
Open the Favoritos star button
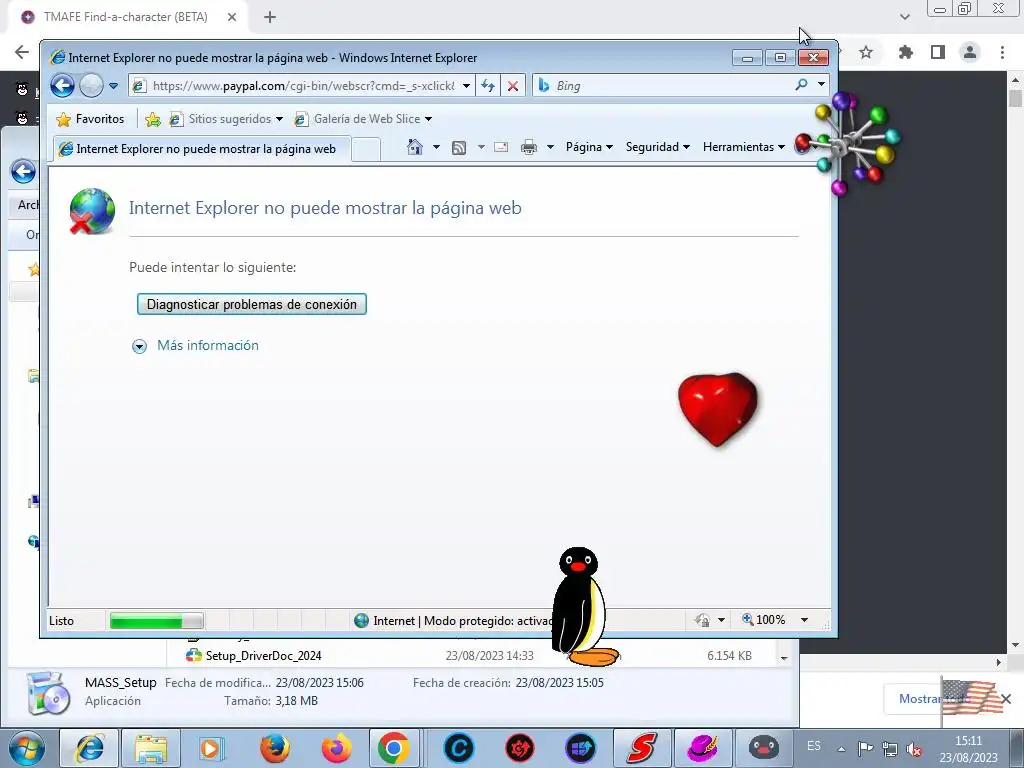click(x=90, y=119)
